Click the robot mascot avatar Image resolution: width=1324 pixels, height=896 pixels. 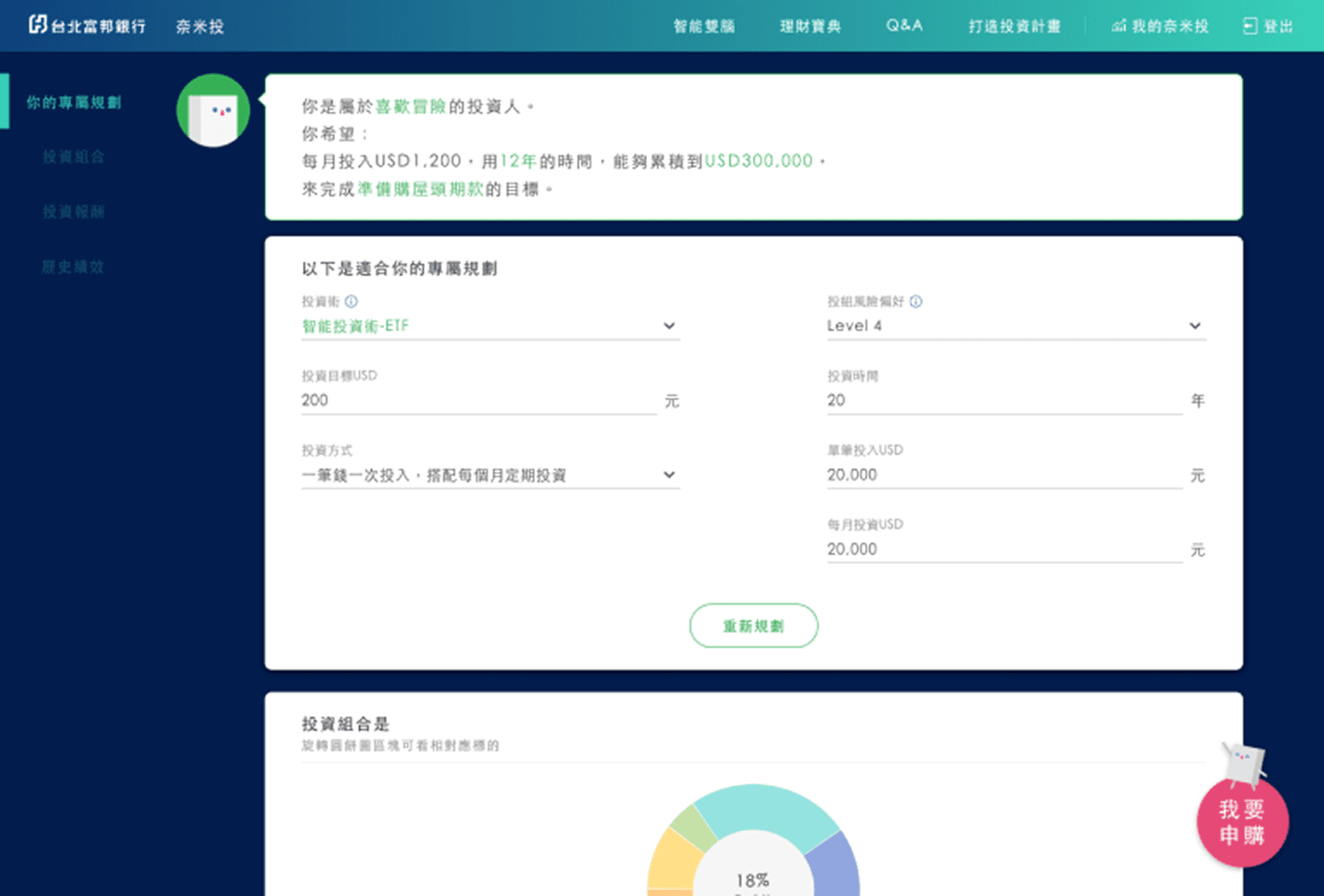[x=213, y=110]
